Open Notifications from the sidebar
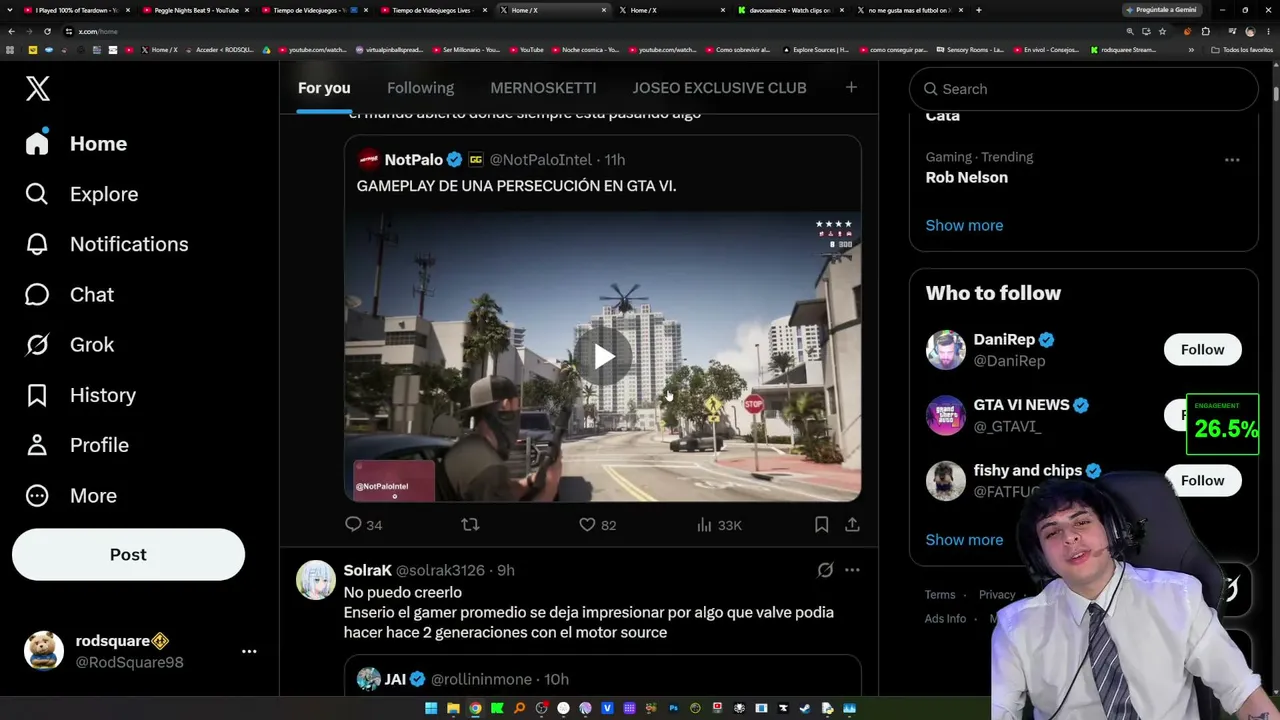 107,244
